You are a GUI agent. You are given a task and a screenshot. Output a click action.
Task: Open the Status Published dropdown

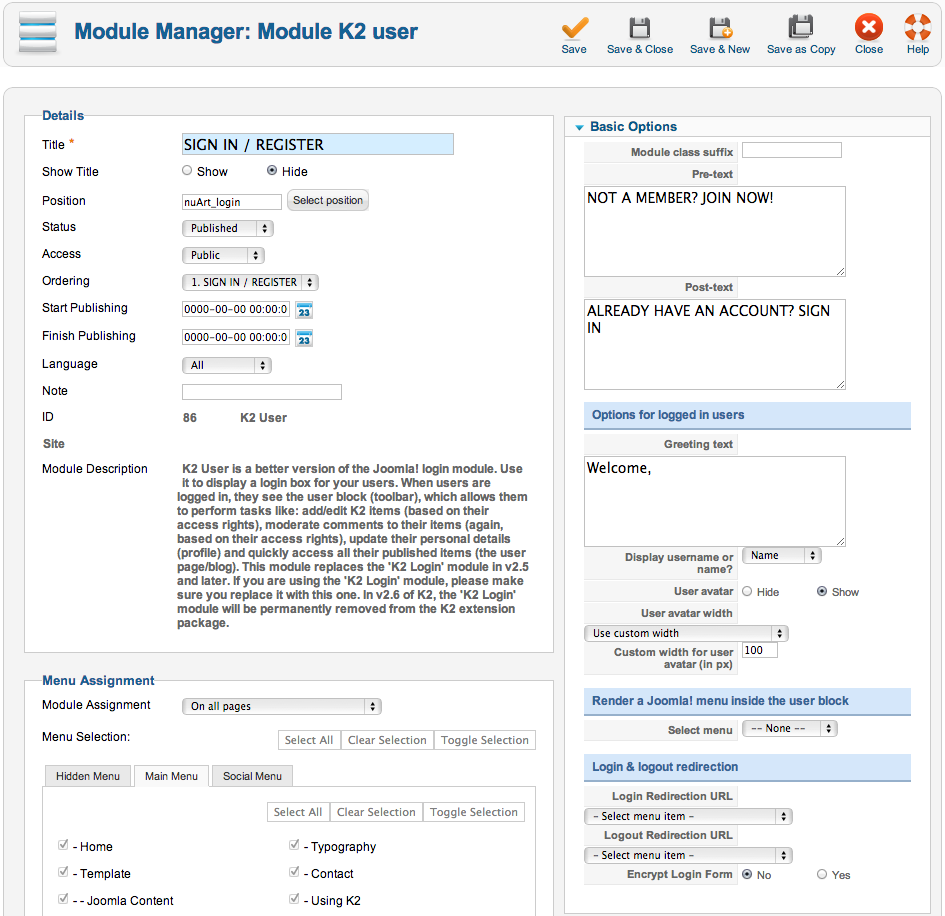pyautogui.click(x=228, y=228)
